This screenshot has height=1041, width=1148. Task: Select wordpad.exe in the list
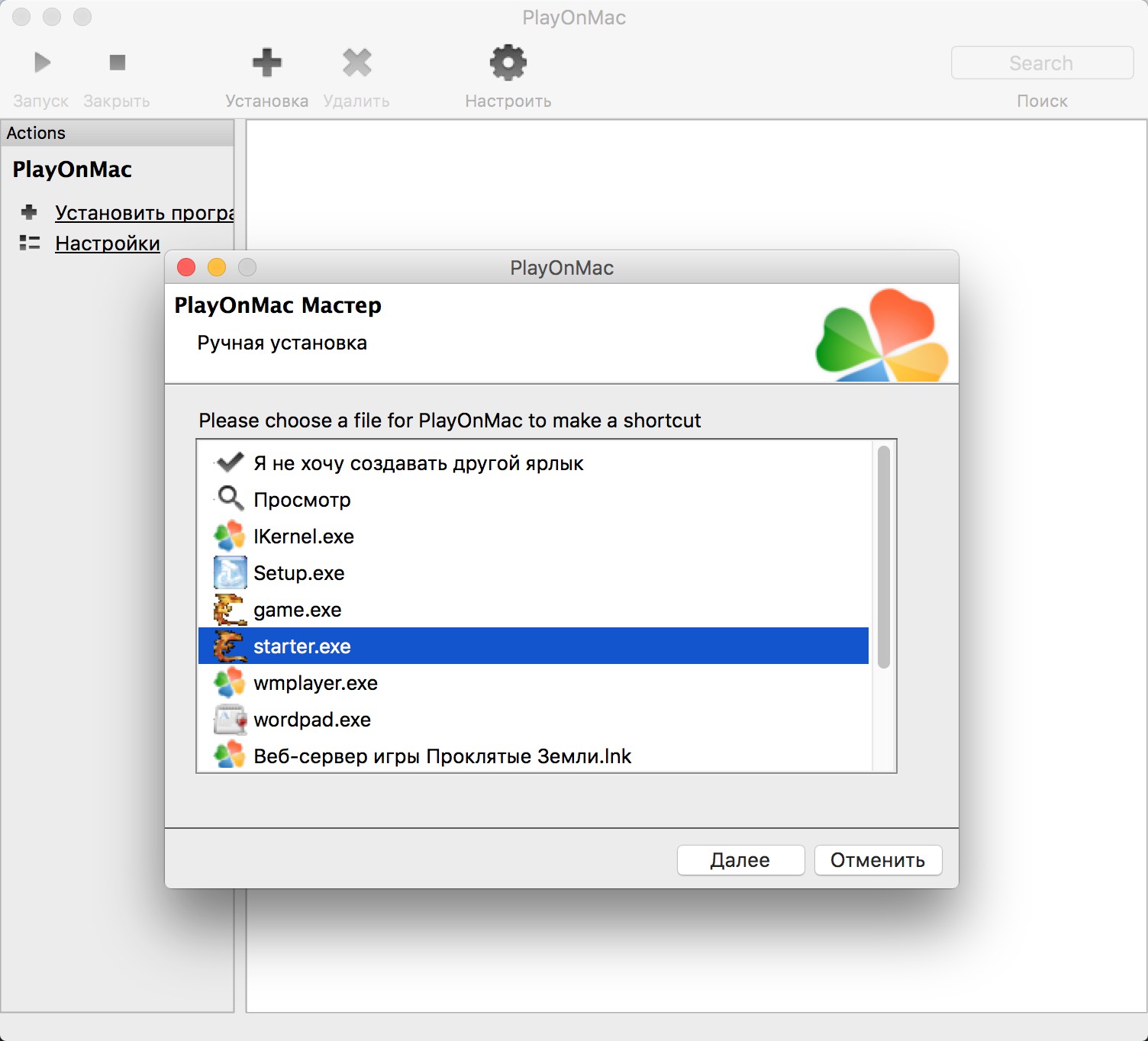coord(311,720)
